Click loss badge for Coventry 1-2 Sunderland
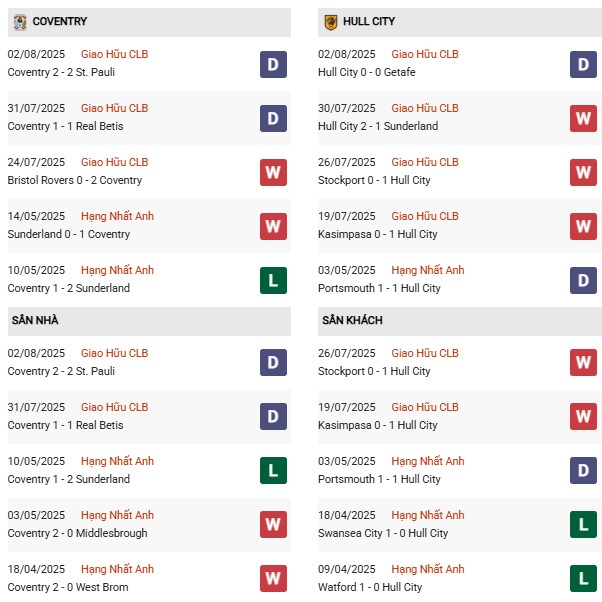The height and width of the screenshot is (602, 602). click(273, 280)
